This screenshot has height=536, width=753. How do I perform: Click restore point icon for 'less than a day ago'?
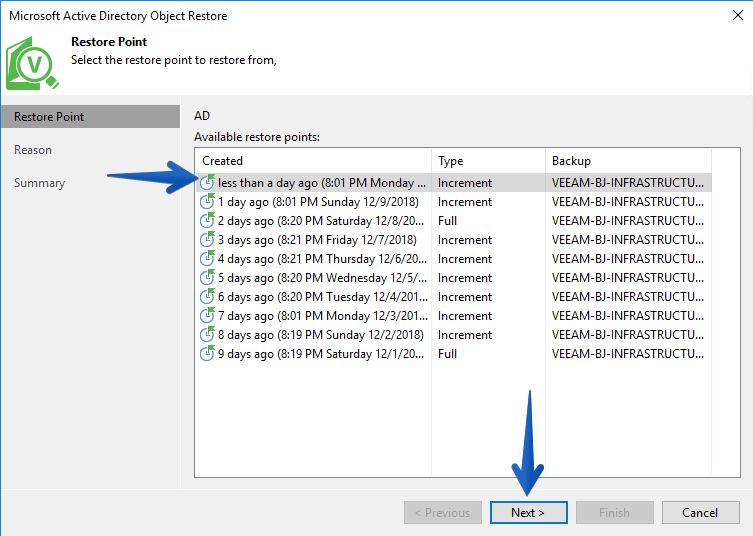207,182
